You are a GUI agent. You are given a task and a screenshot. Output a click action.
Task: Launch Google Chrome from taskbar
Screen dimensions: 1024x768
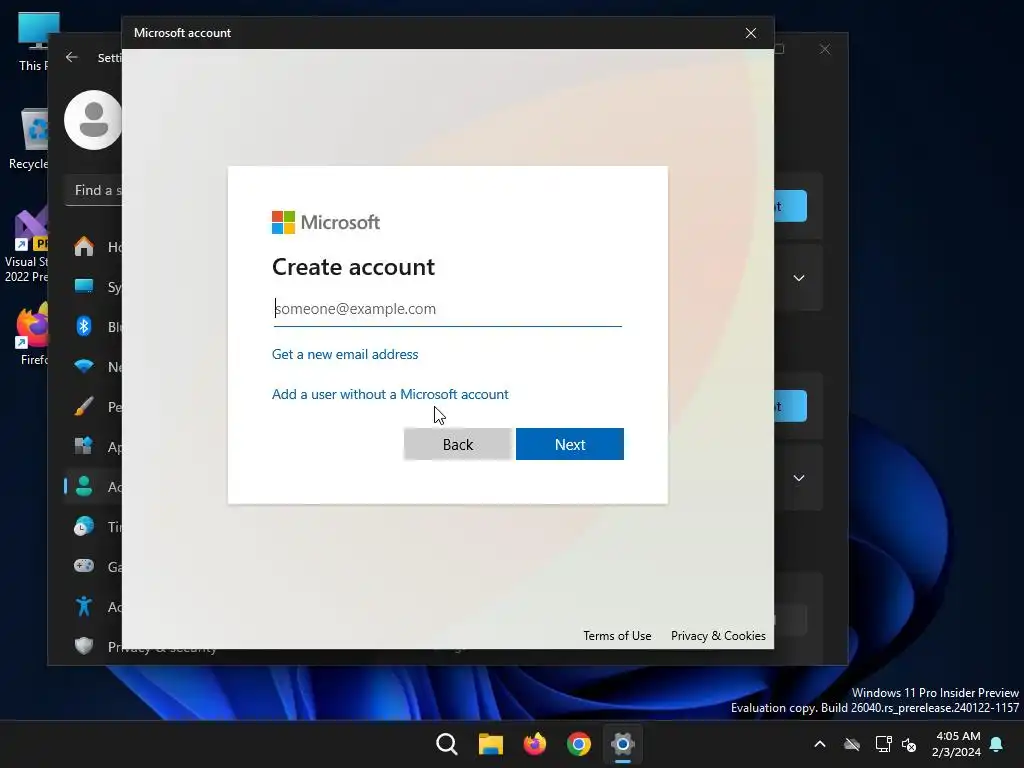tap(579, 744)
